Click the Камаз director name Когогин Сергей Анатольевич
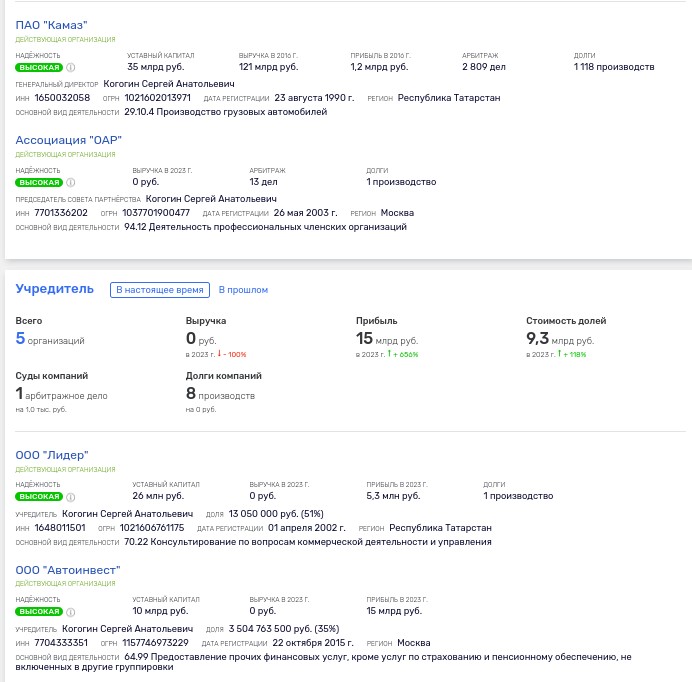 tap(169, 84)
